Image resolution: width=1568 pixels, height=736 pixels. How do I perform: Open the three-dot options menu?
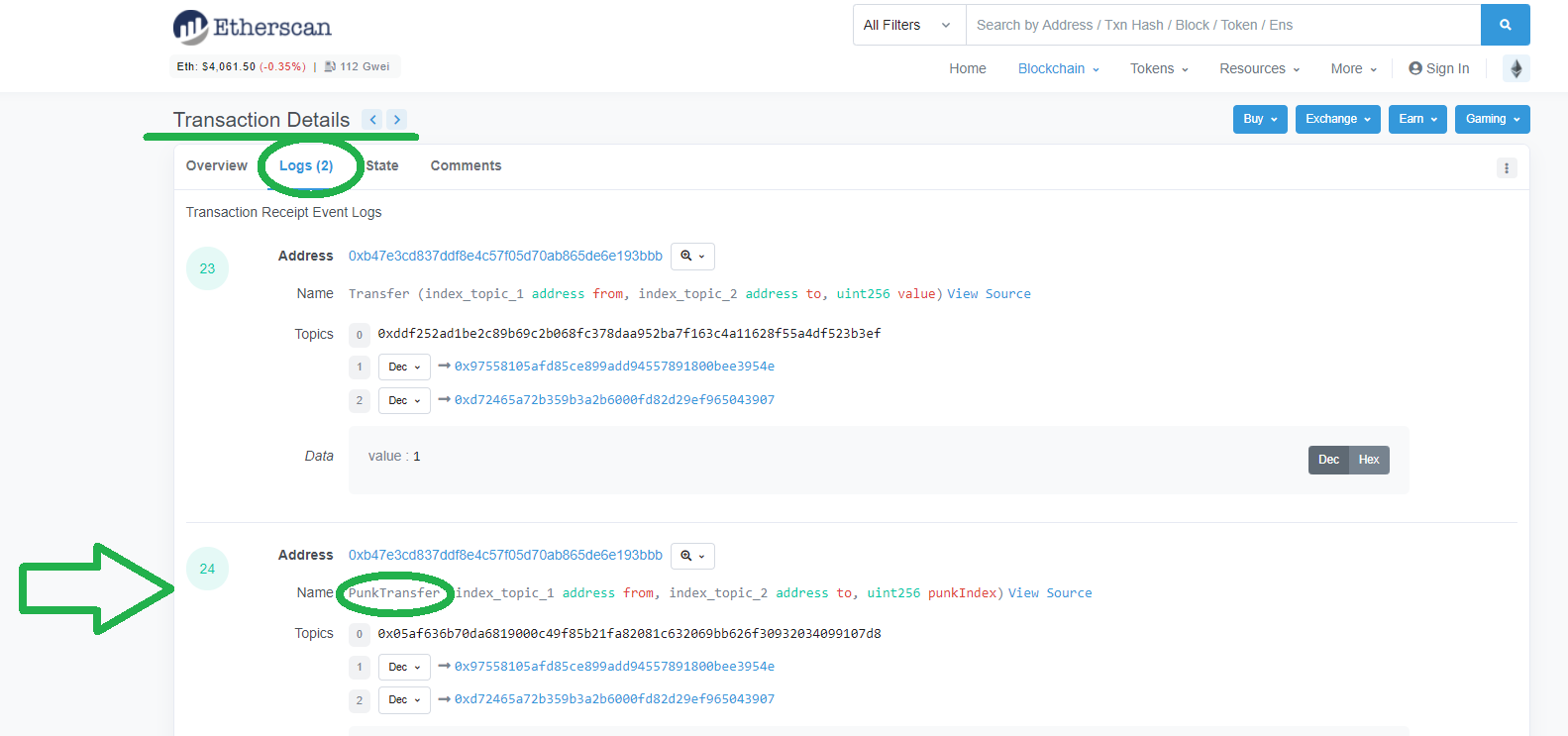(x=1507, y=168)
